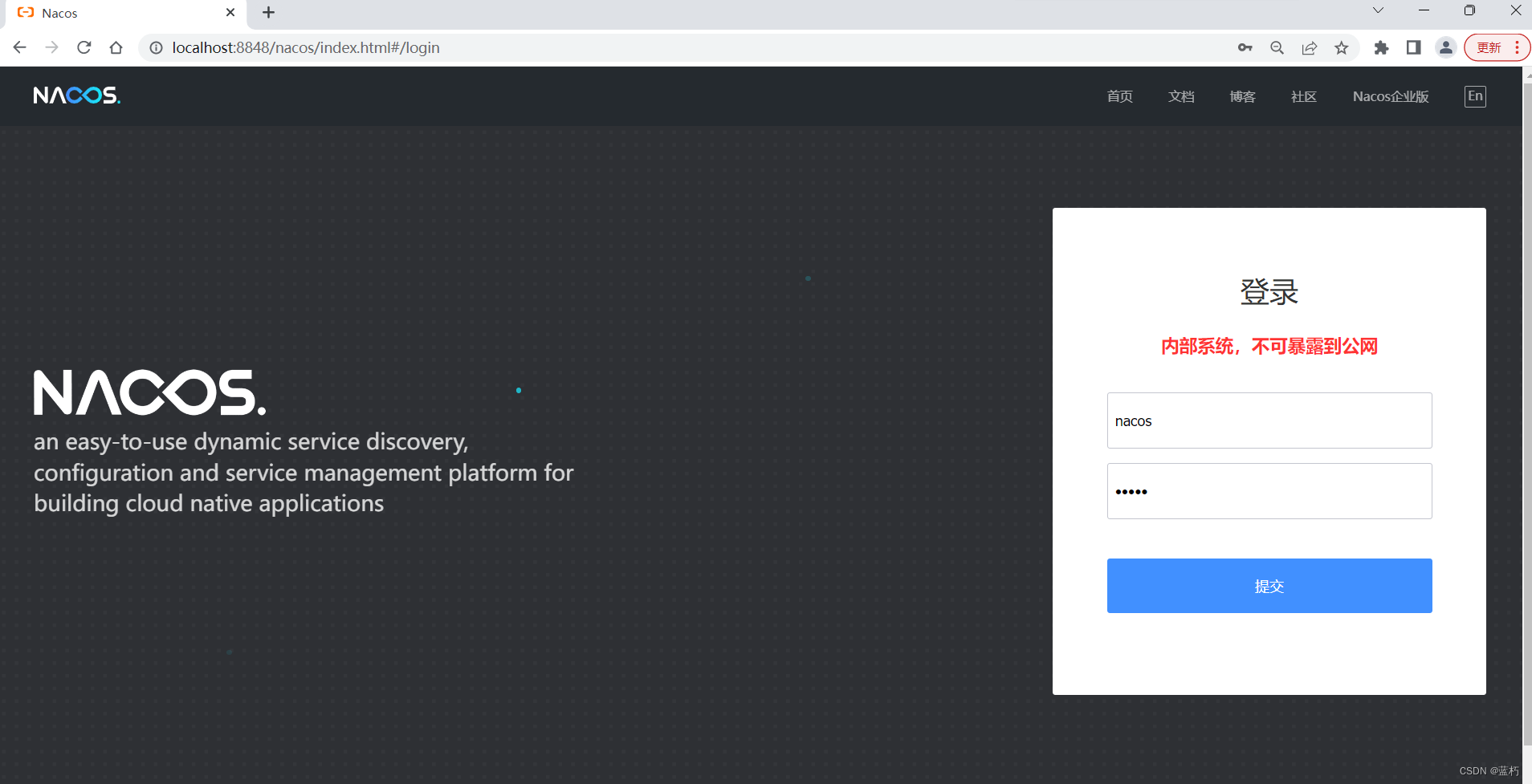The height and width of the screenshot is (784, 1532).
Task: Focus the username field containing nacos
Action: pos(1269,420)
